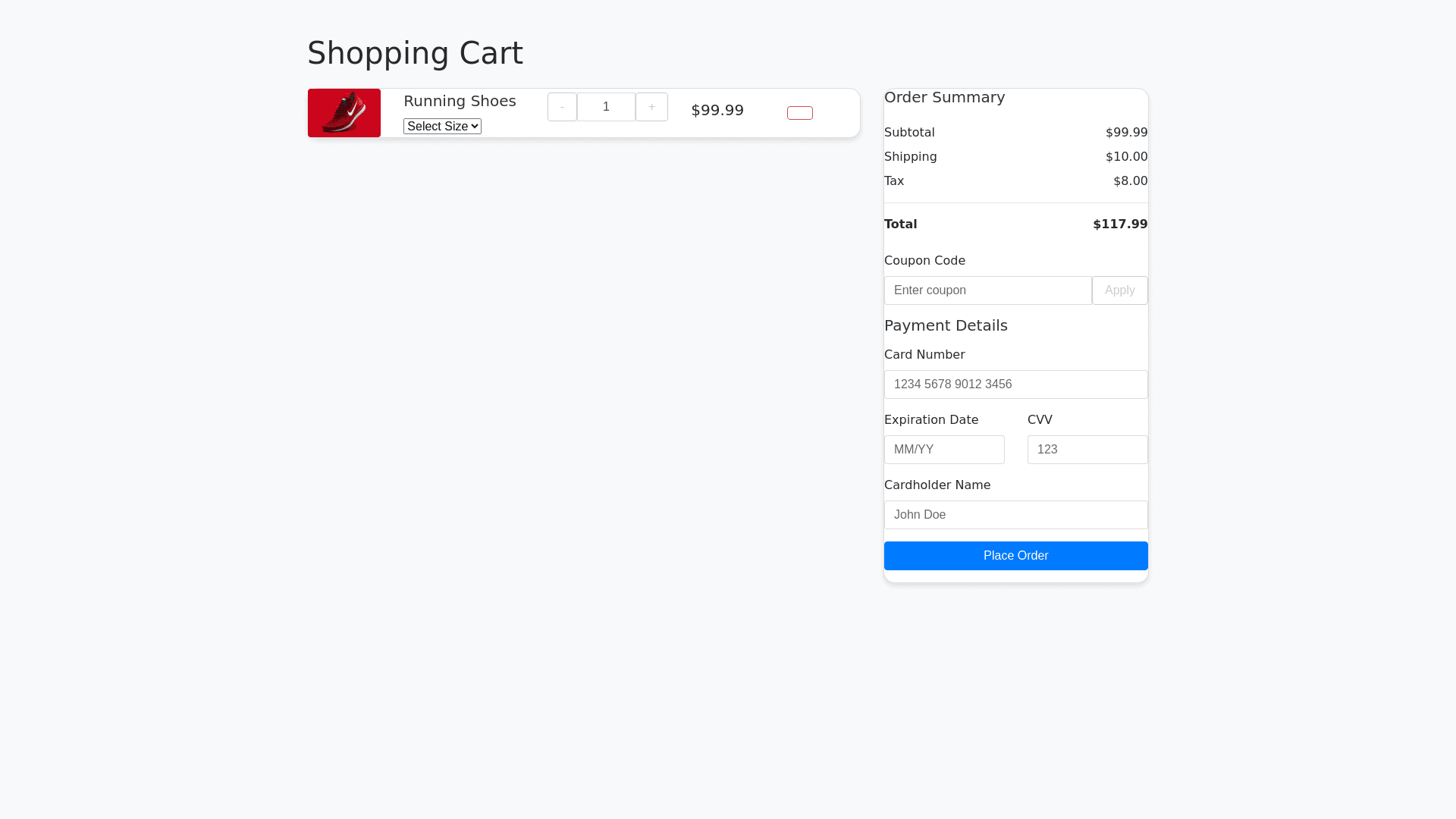
Task: Click into the CVV field
Action: (x=1087, y=450)
